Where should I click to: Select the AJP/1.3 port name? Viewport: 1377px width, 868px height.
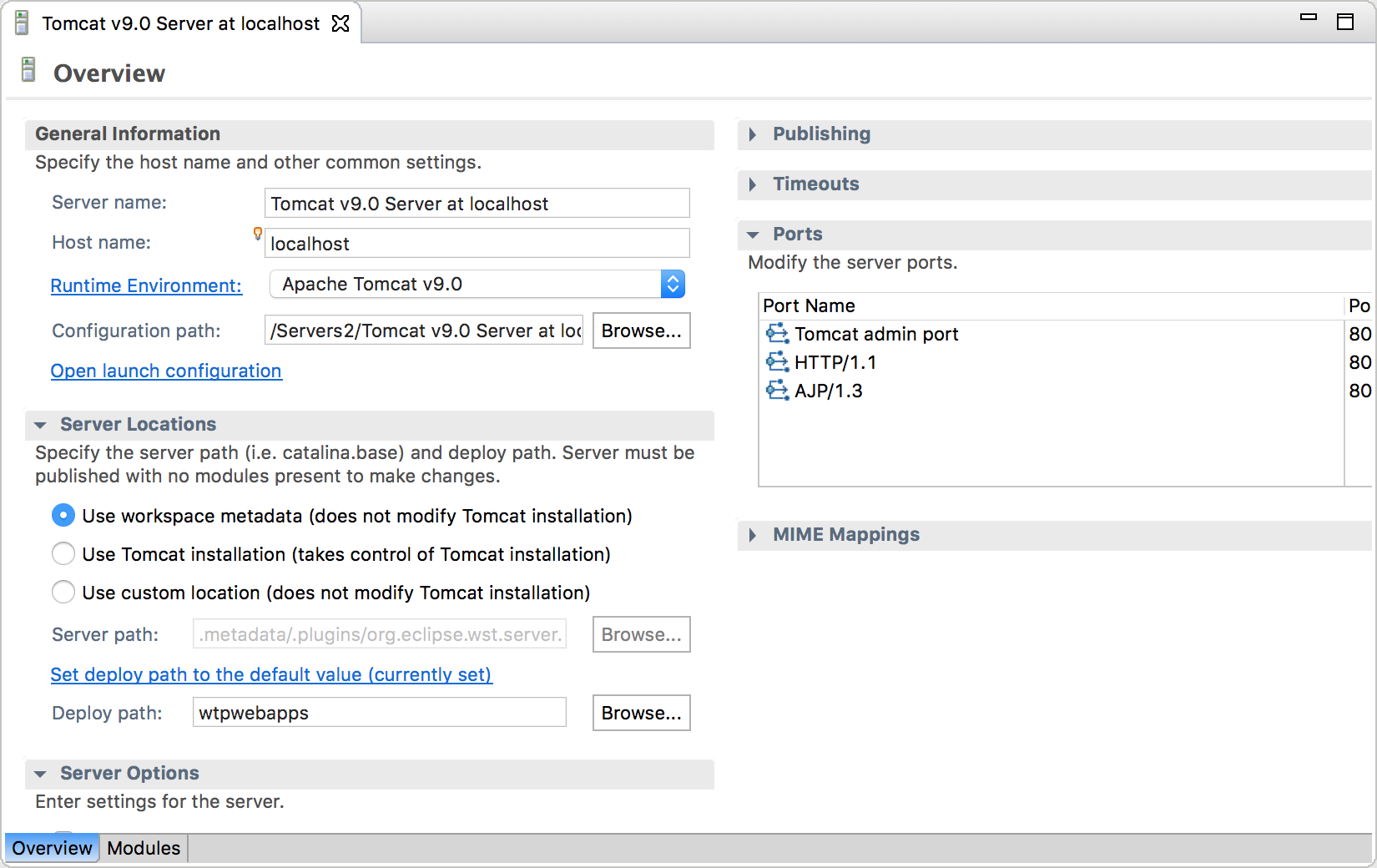click(x=829, y=391)
